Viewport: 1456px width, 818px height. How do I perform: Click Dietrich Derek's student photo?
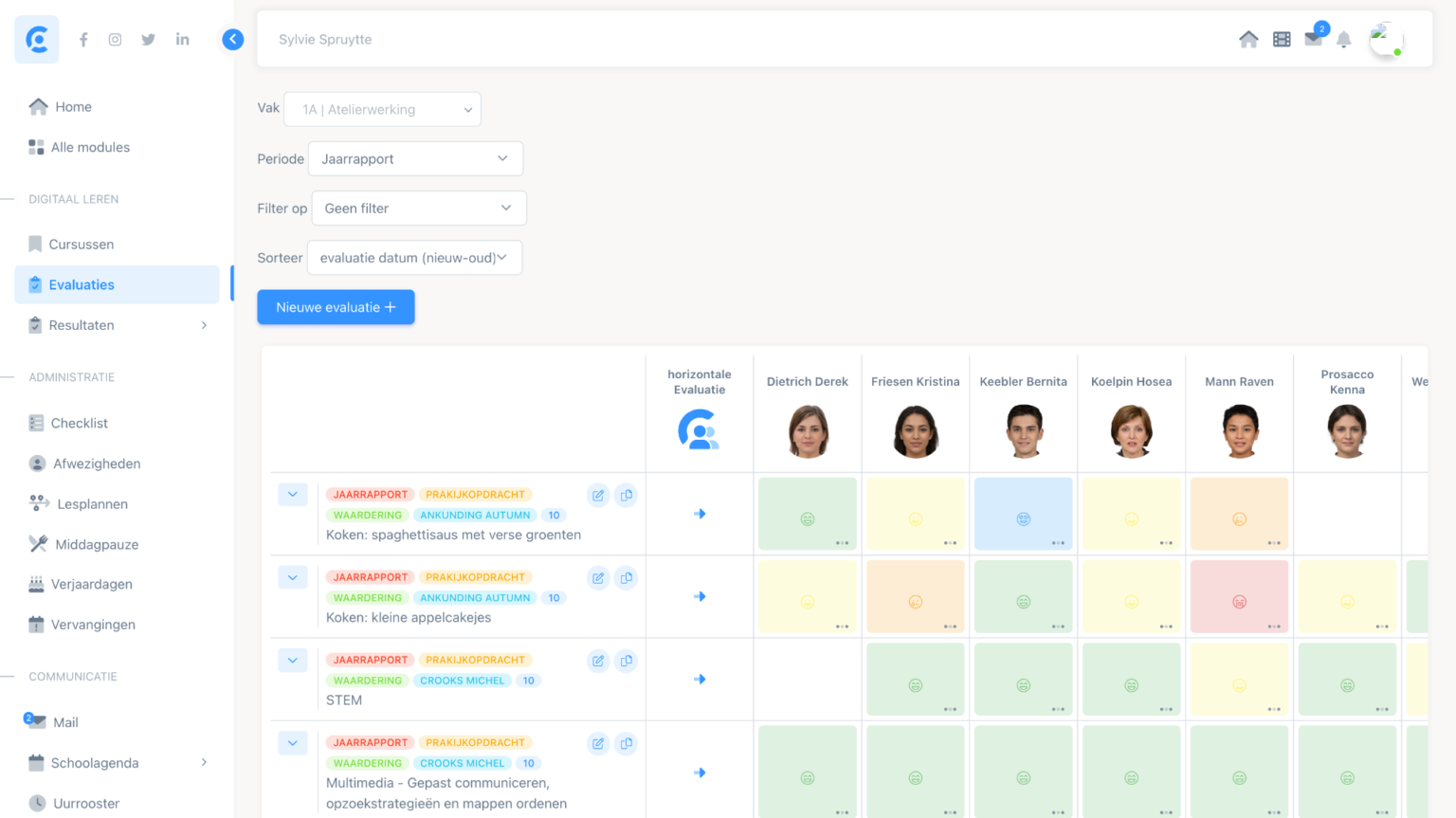(x=808, y=431)
